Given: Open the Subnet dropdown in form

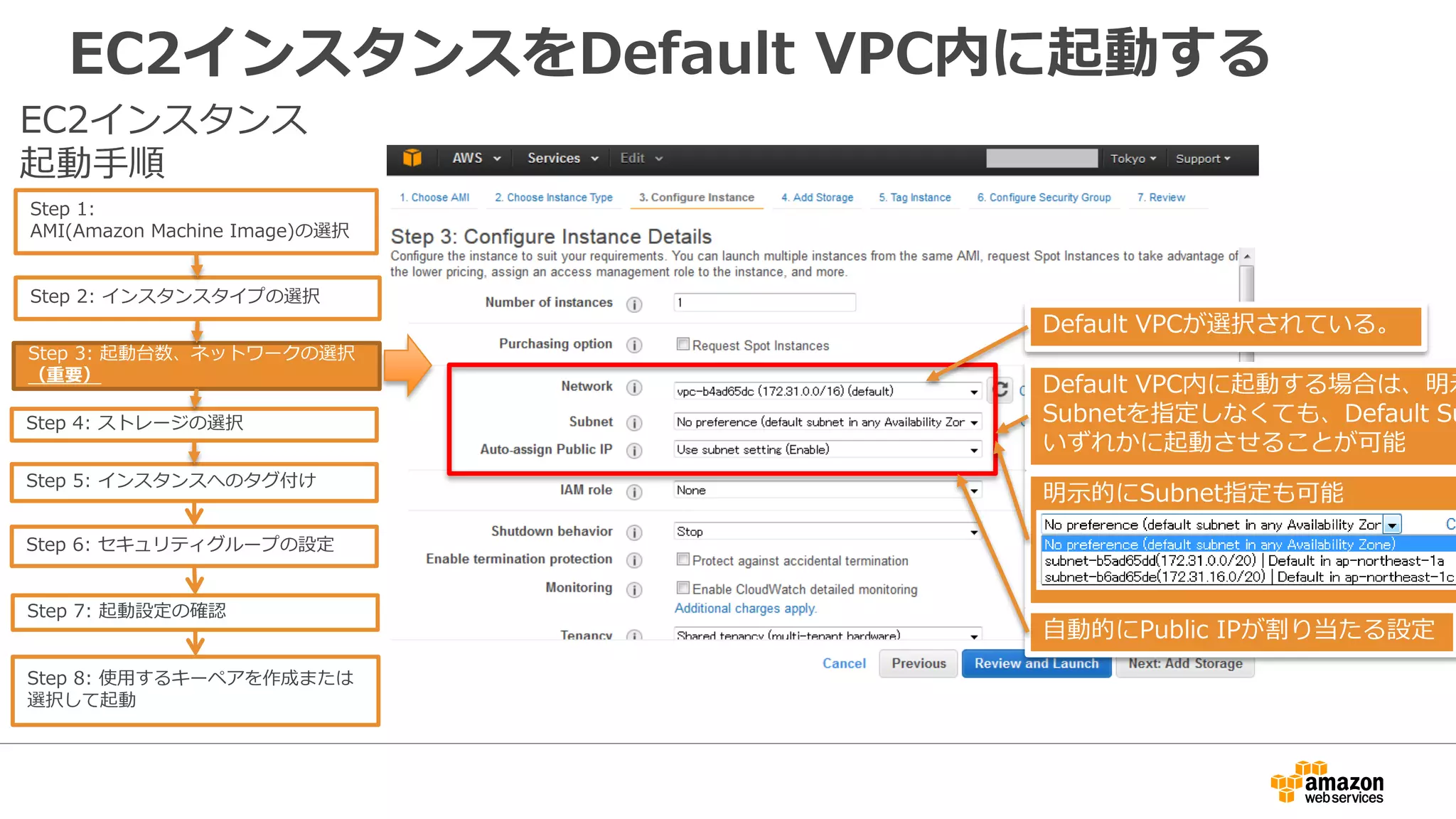Looking at the screenshot, I should (828, 422).
